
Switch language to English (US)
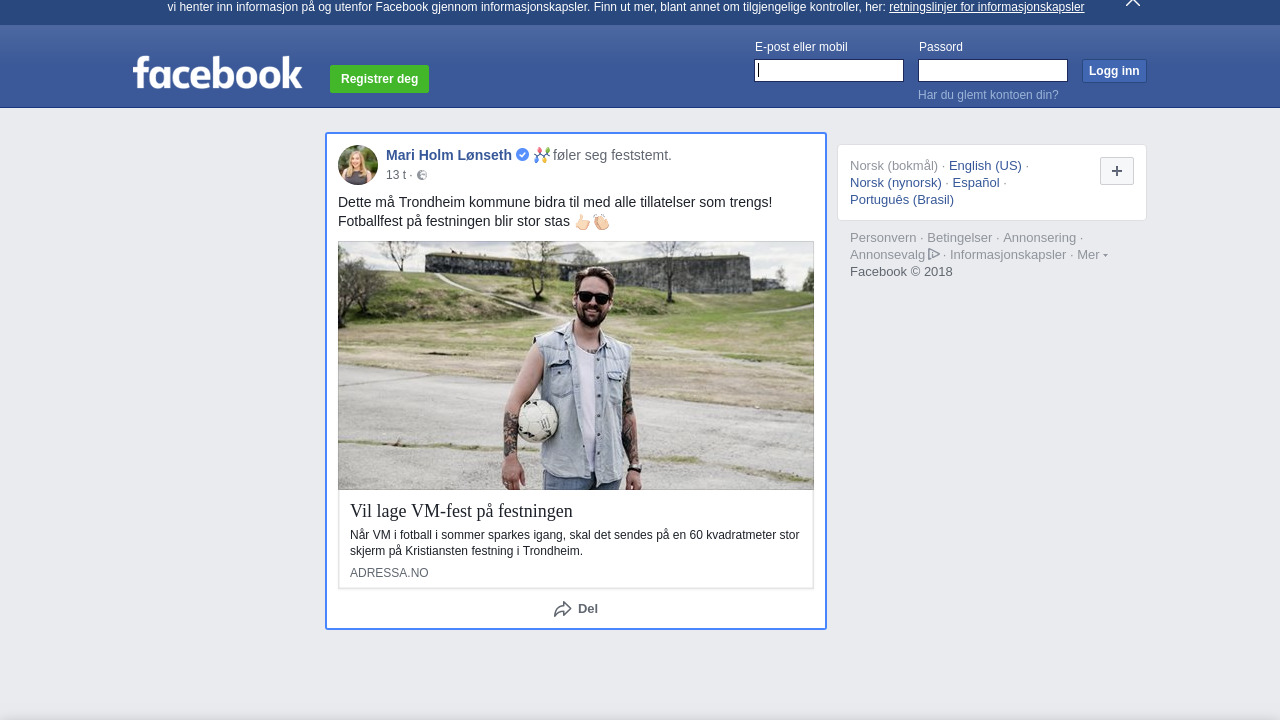985,166
